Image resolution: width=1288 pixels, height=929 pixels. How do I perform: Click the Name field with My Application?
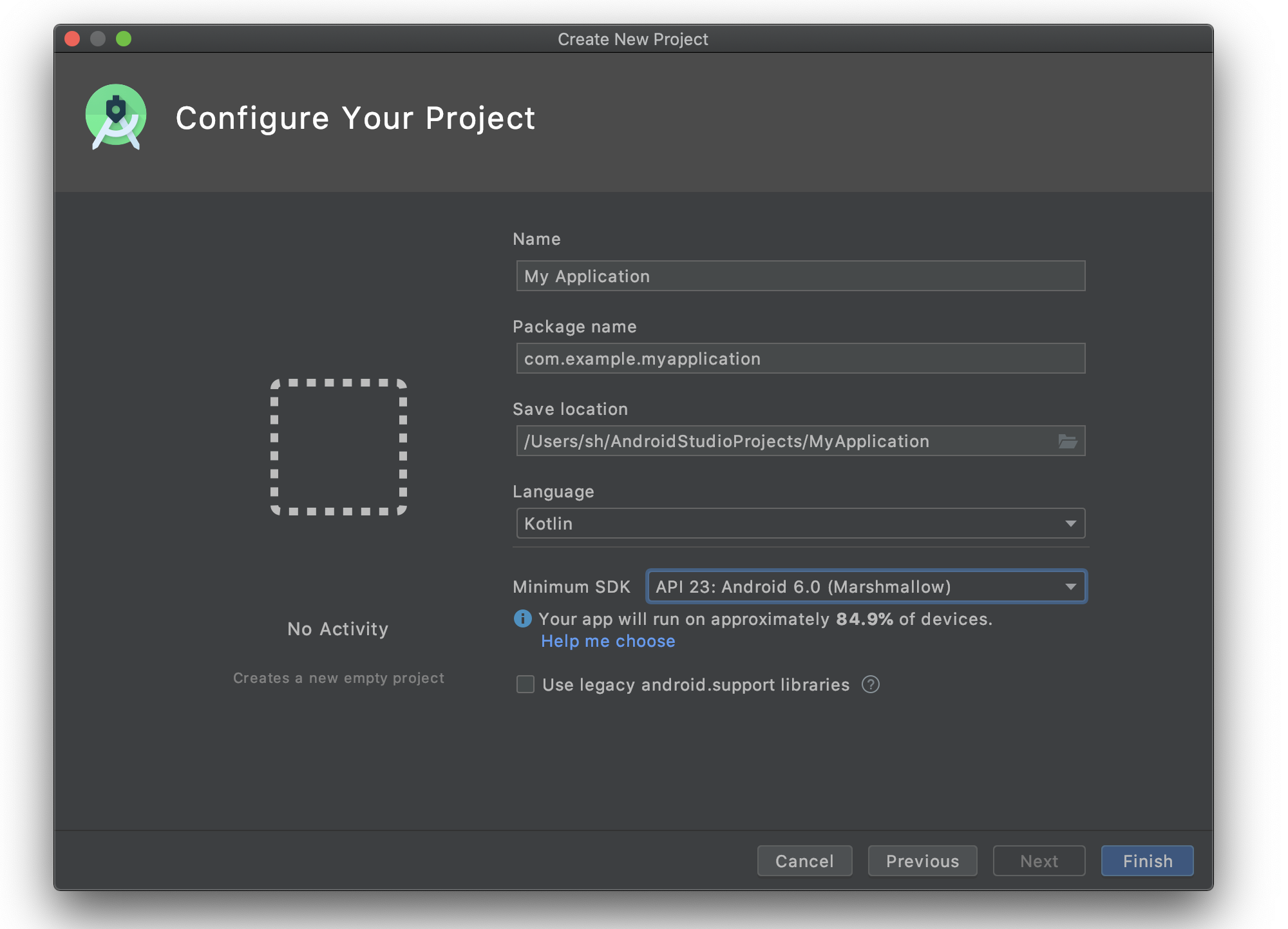coord(800,276)
